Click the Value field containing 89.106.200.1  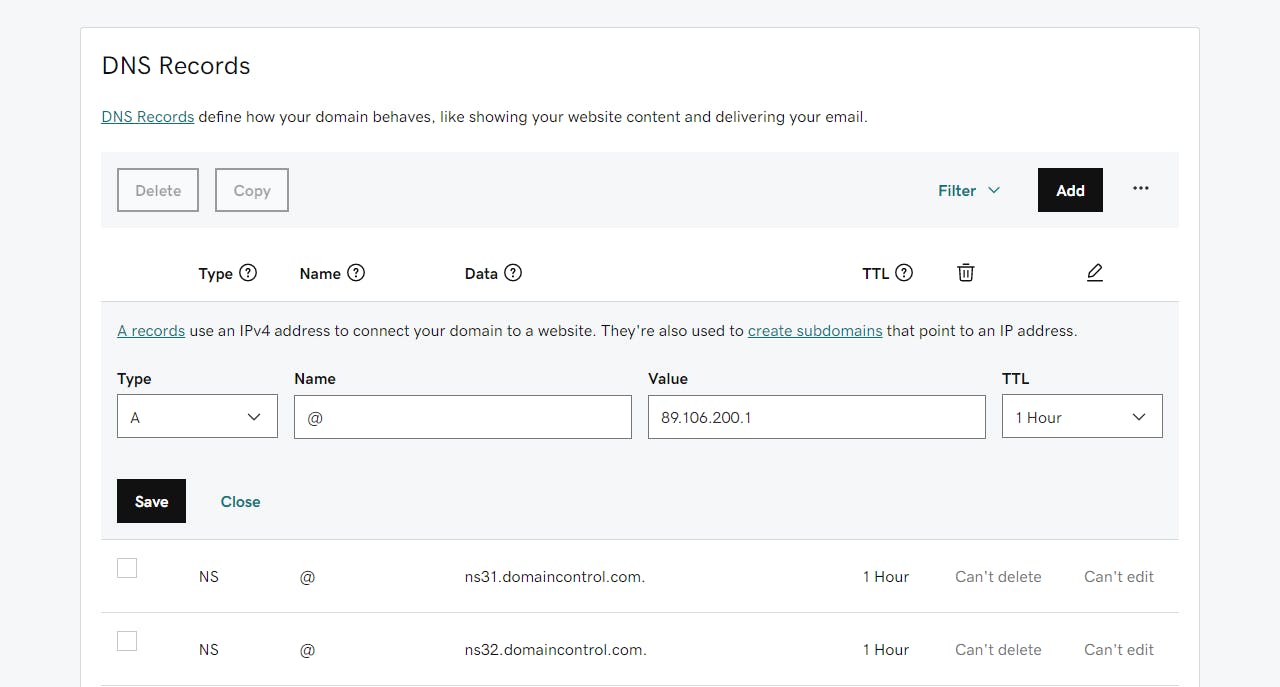coord(816,417)
